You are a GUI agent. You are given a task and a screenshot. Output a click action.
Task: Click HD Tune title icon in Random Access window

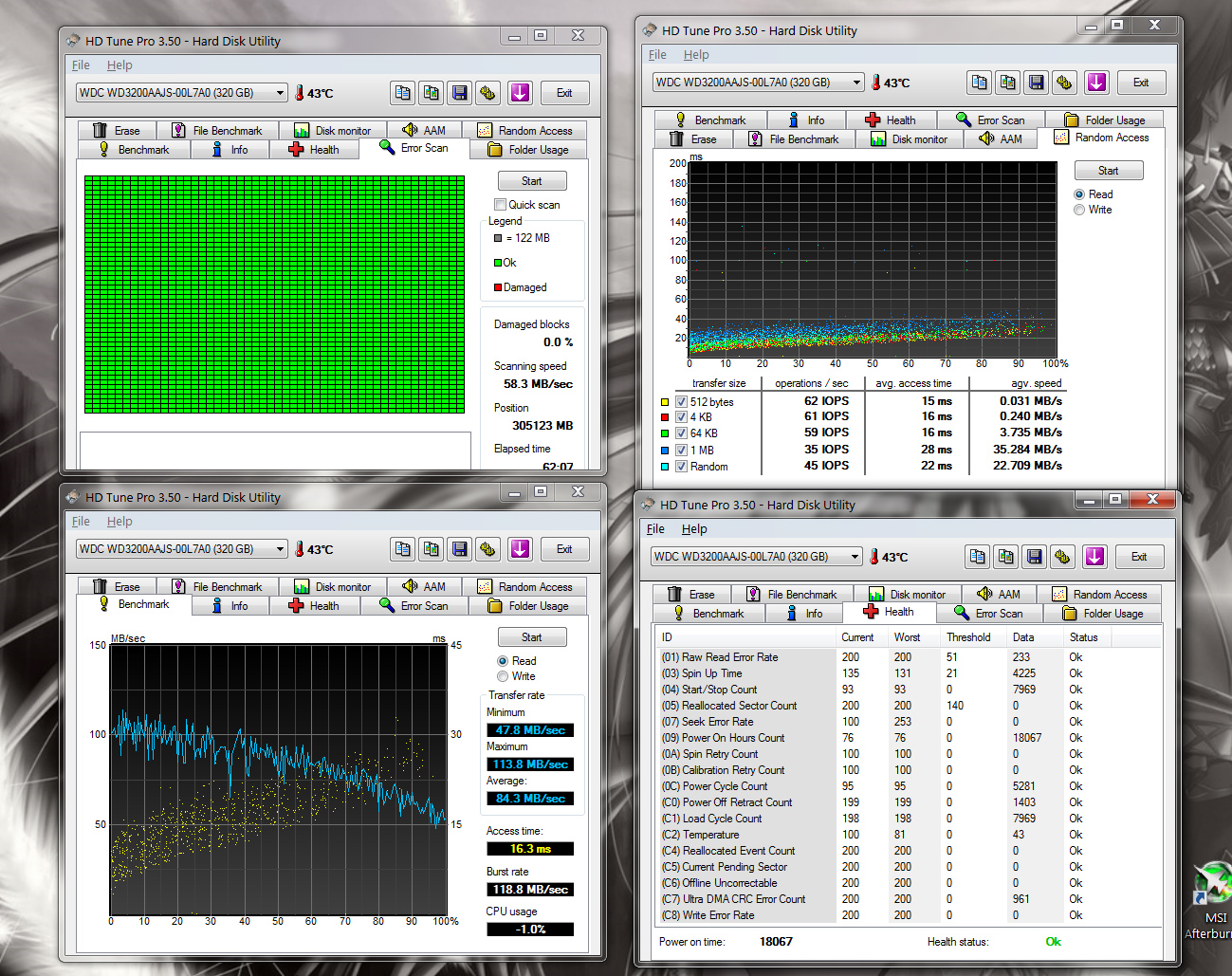point(650,30)
